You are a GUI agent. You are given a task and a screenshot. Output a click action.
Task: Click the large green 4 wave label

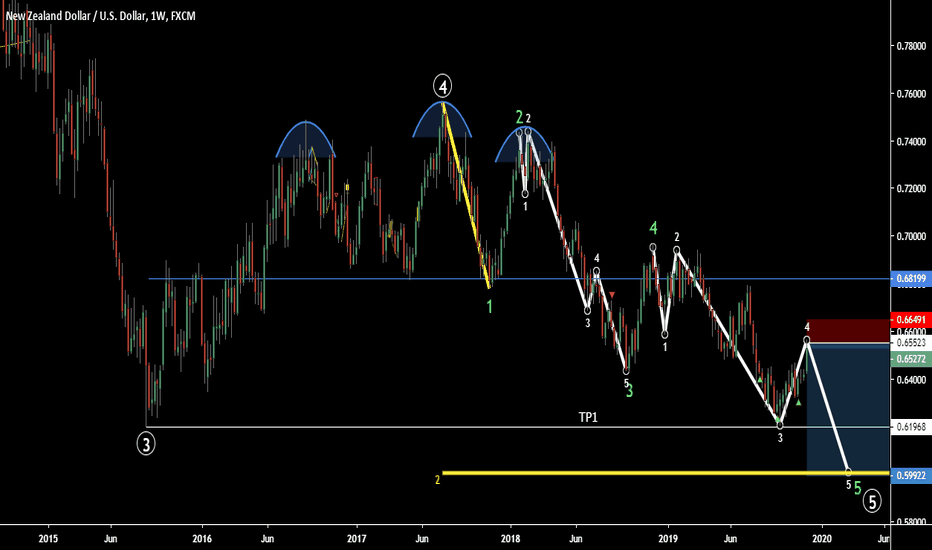[653, 228]
